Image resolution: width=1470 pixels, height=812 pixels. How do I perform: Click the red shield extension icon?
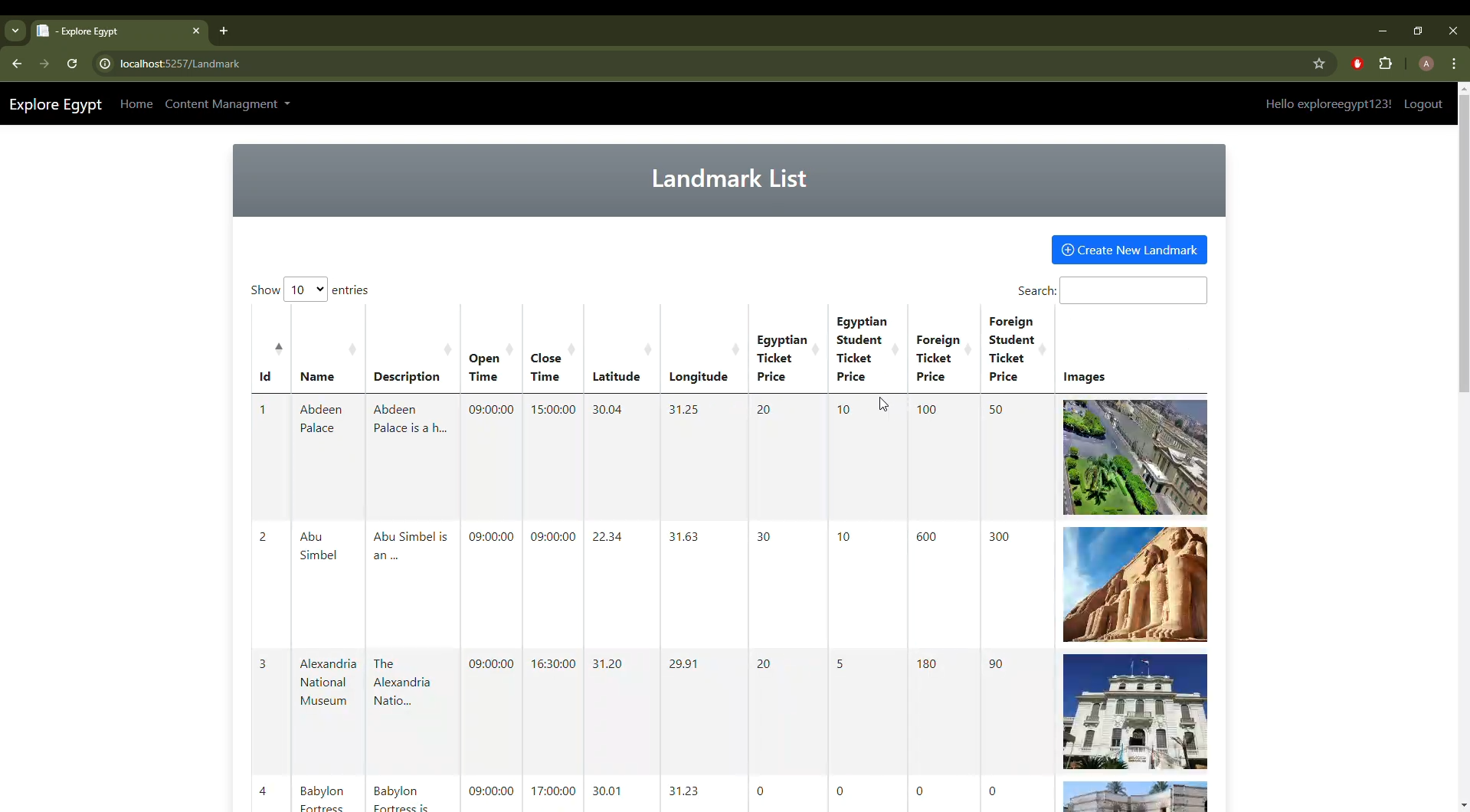click(1357, 64)
